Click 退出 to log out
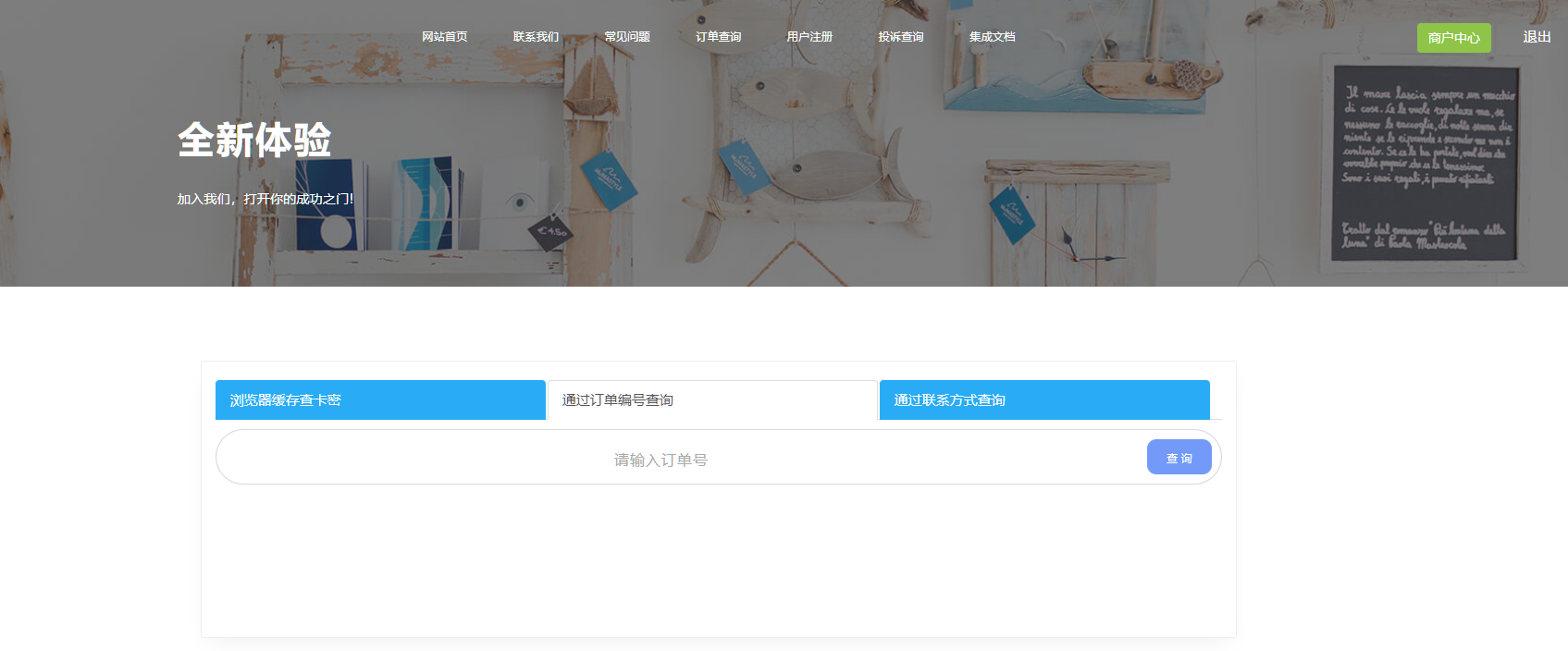Screen dimensions: 1568x651 [x=1537, y=37]
